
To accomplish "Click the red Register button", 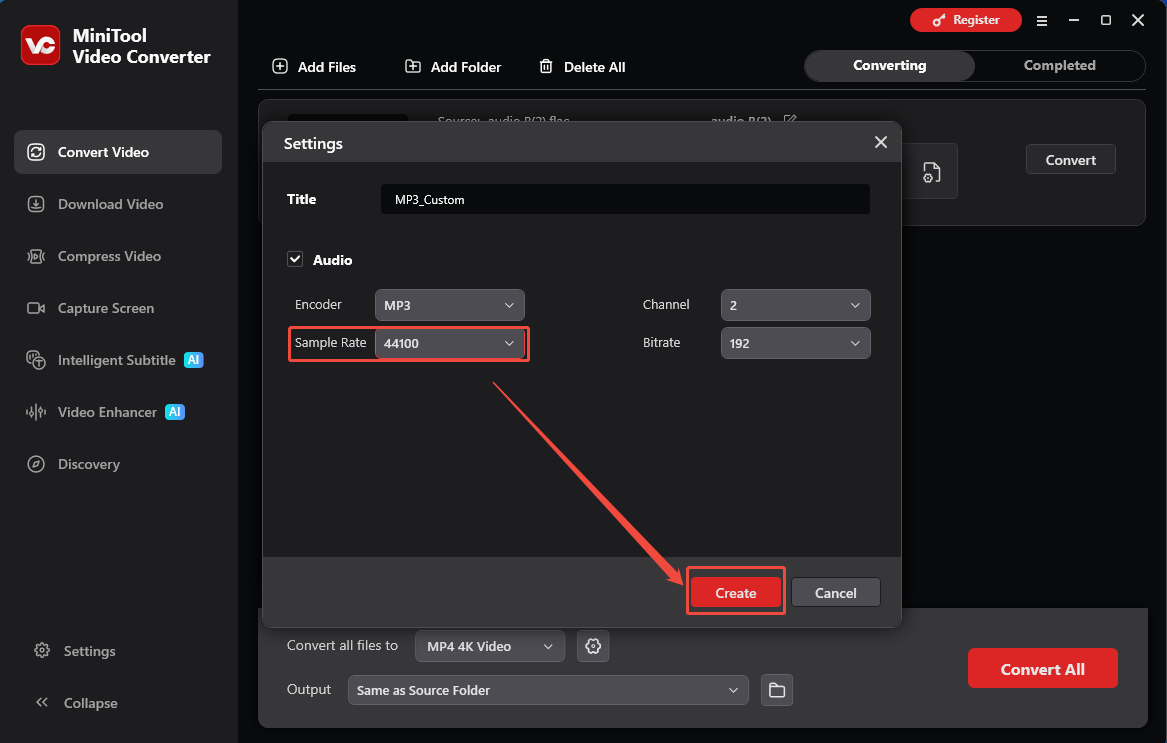I will coord(965,20).
